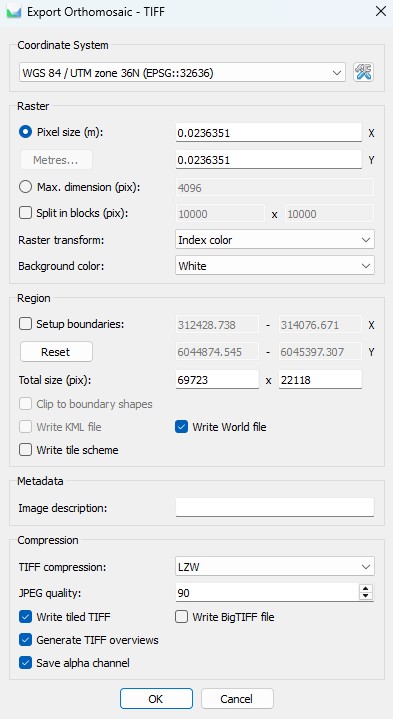393x719 pixels.
Task: Click the OK button
Action: 156,699
